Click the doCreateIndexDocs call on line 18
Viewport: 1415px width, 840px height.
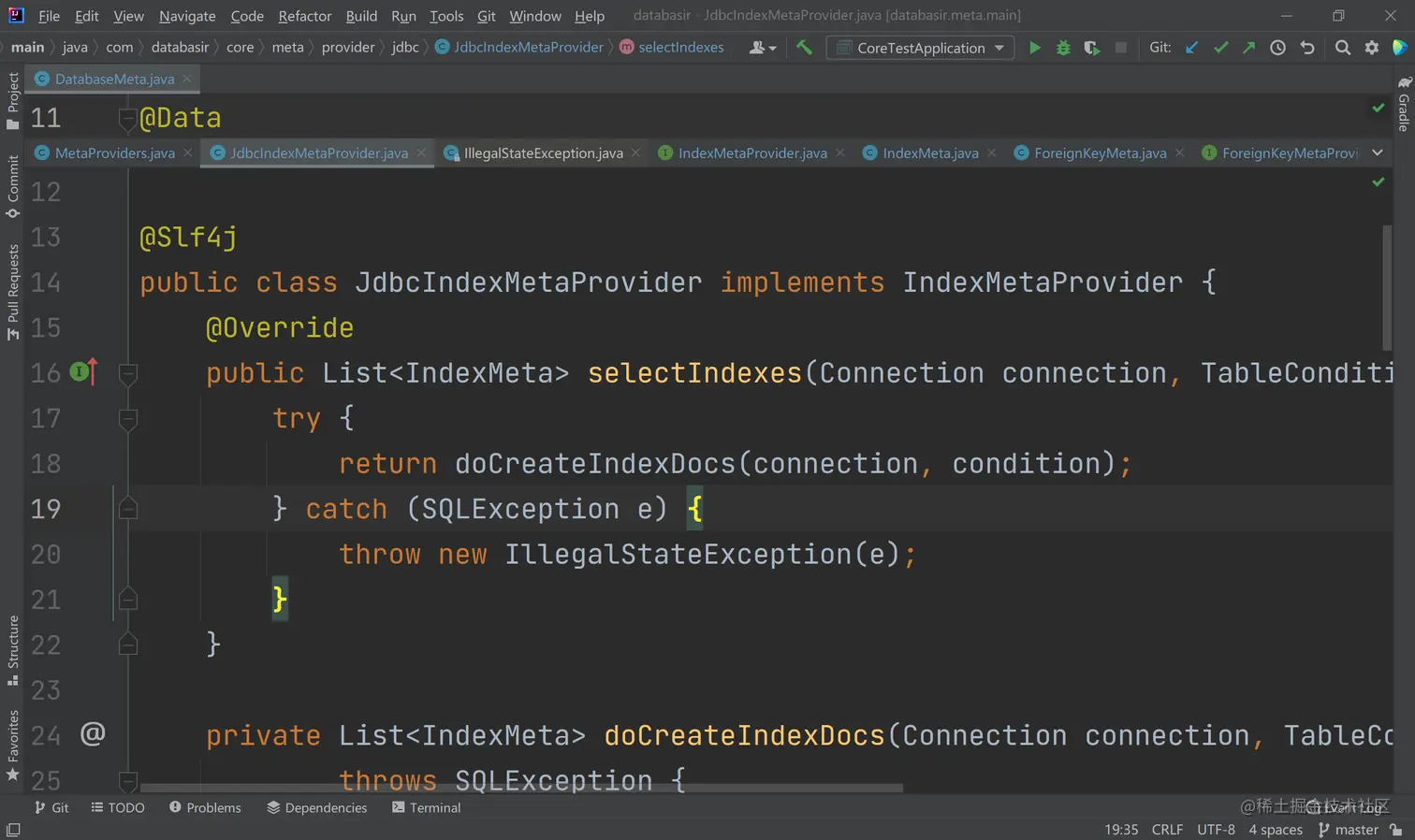[x=595, y=464]
